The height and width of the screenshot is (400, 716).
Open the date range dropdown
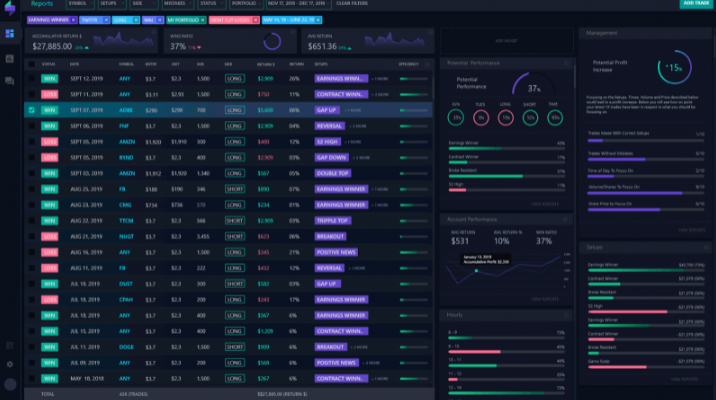pos(299,4)
